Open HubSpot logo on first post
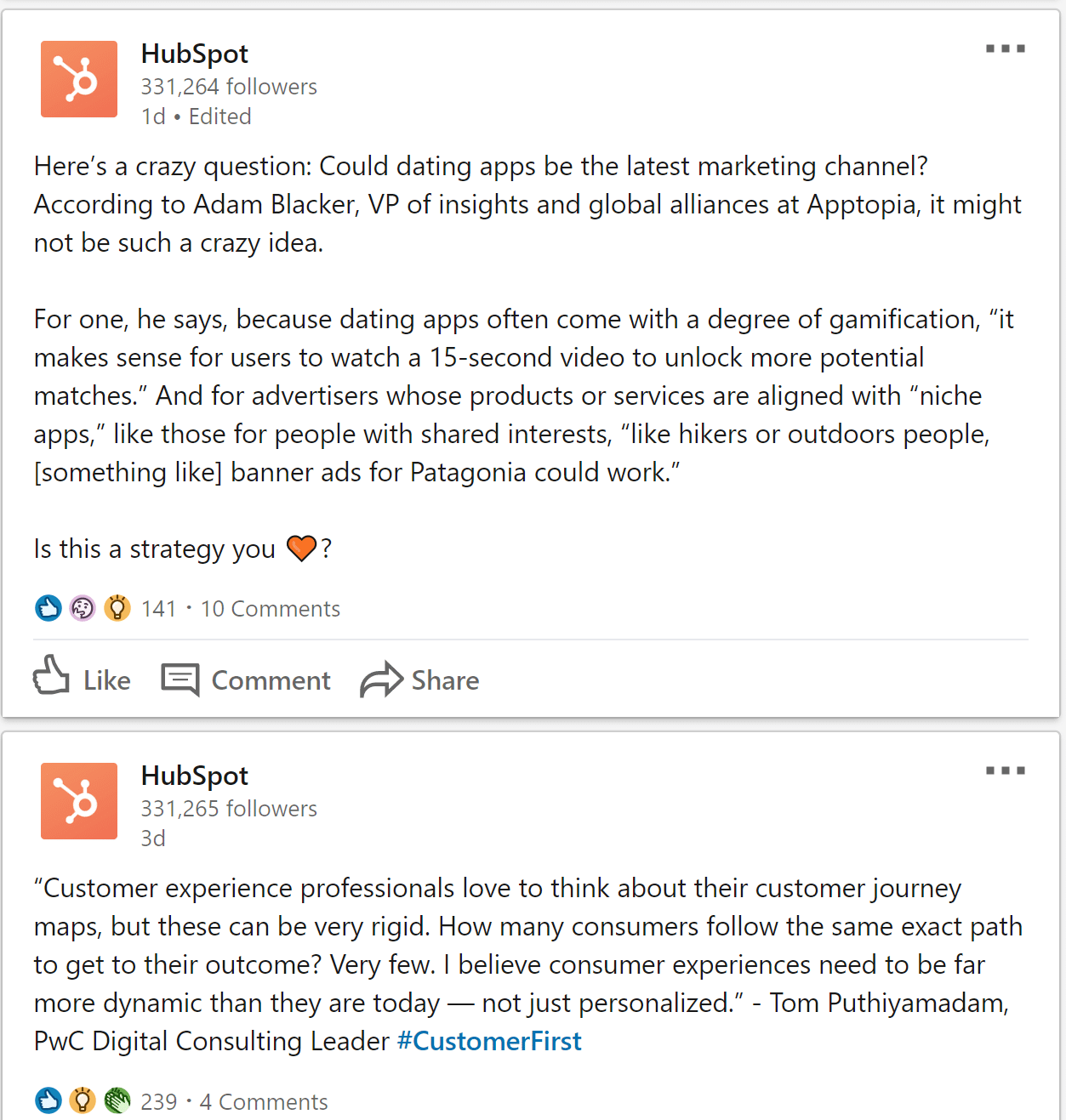The height and width of the screenshot is (1120, 1066). pos(79,79)
